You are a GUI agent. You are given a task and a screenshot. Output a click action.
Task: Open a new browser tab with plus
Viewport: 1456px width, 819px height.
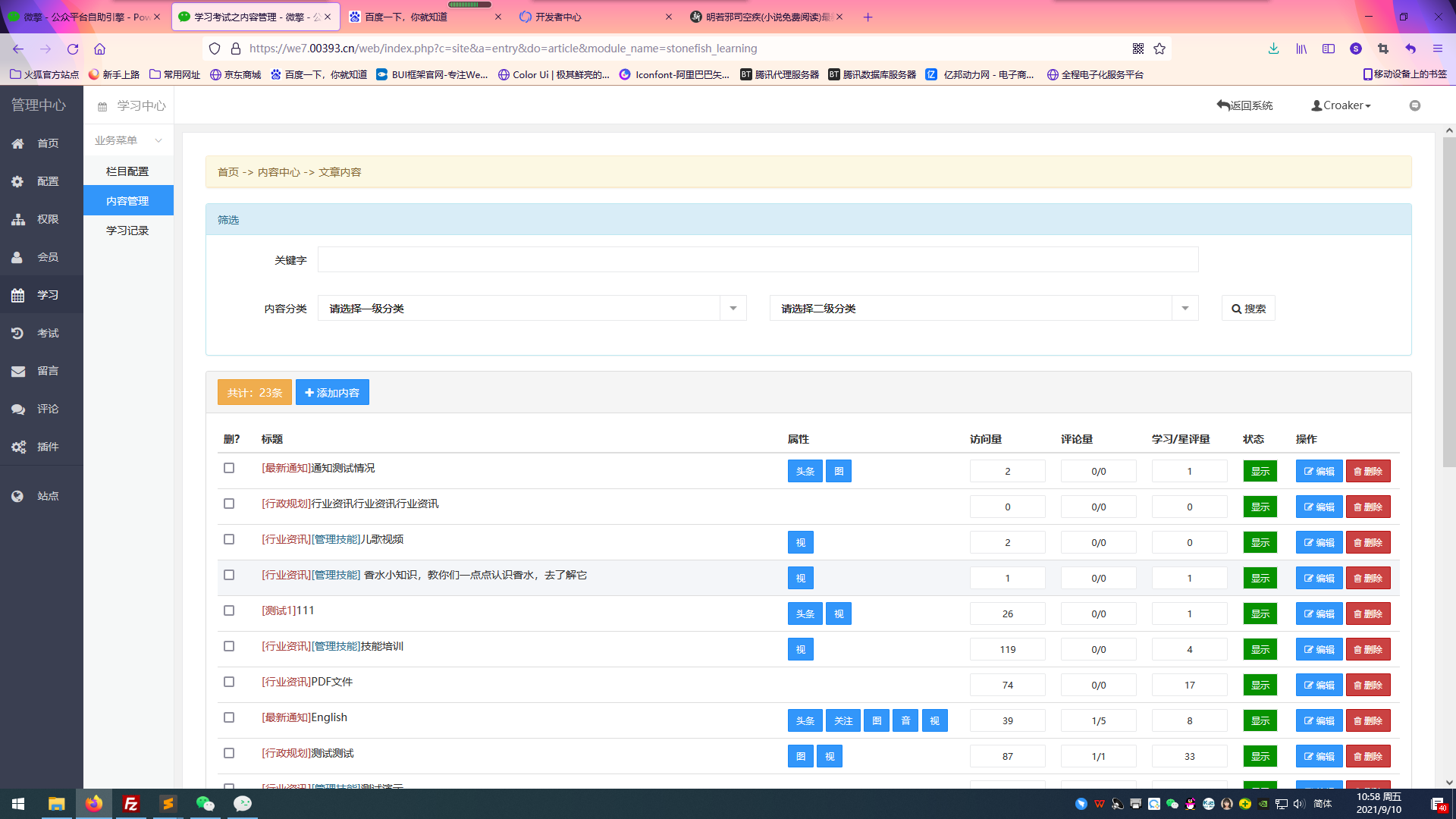(868, 17)
